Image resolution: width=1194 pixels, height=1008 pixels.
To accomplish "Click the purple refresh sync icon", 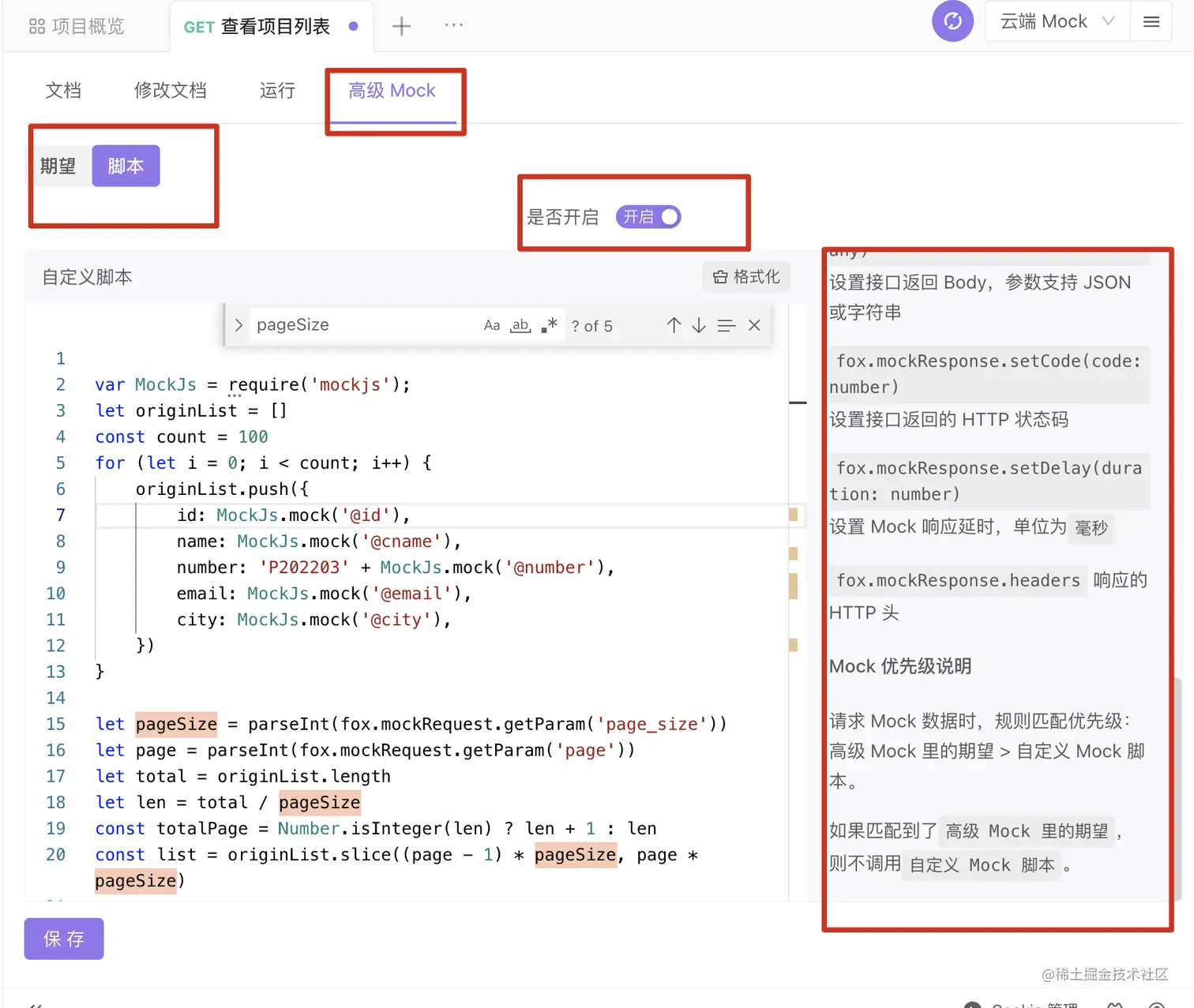I will tap(952, 21).
